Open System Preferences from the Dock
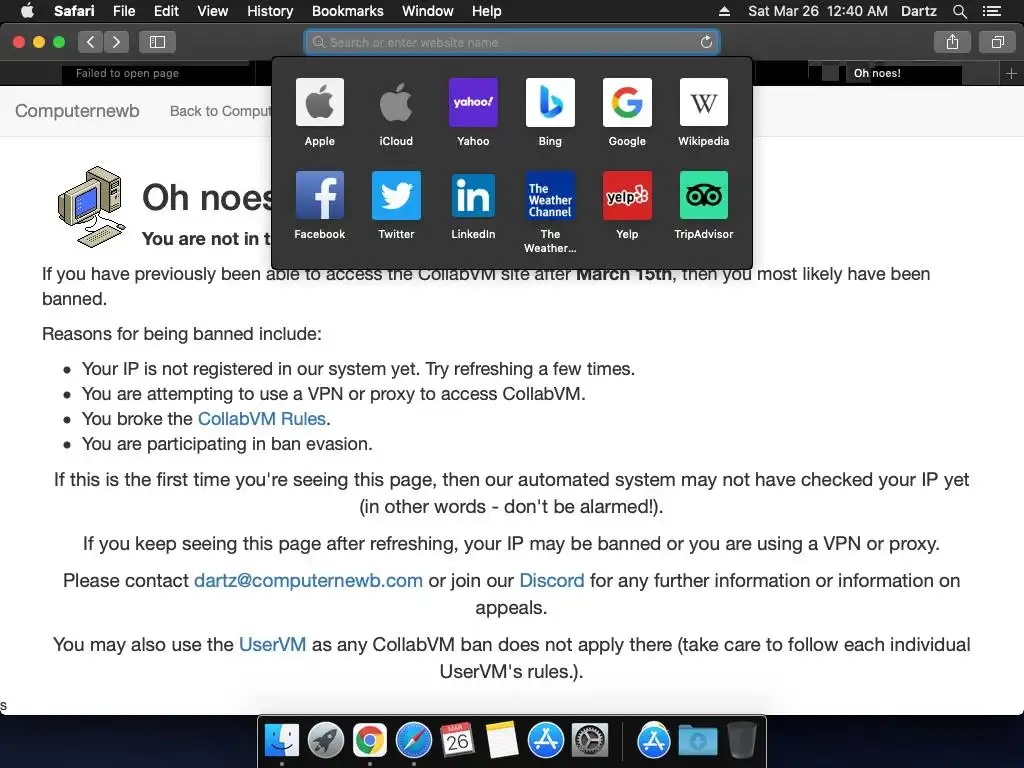Image resolution: width=1024 pixels, height=768 pixels. pos(590,741)
